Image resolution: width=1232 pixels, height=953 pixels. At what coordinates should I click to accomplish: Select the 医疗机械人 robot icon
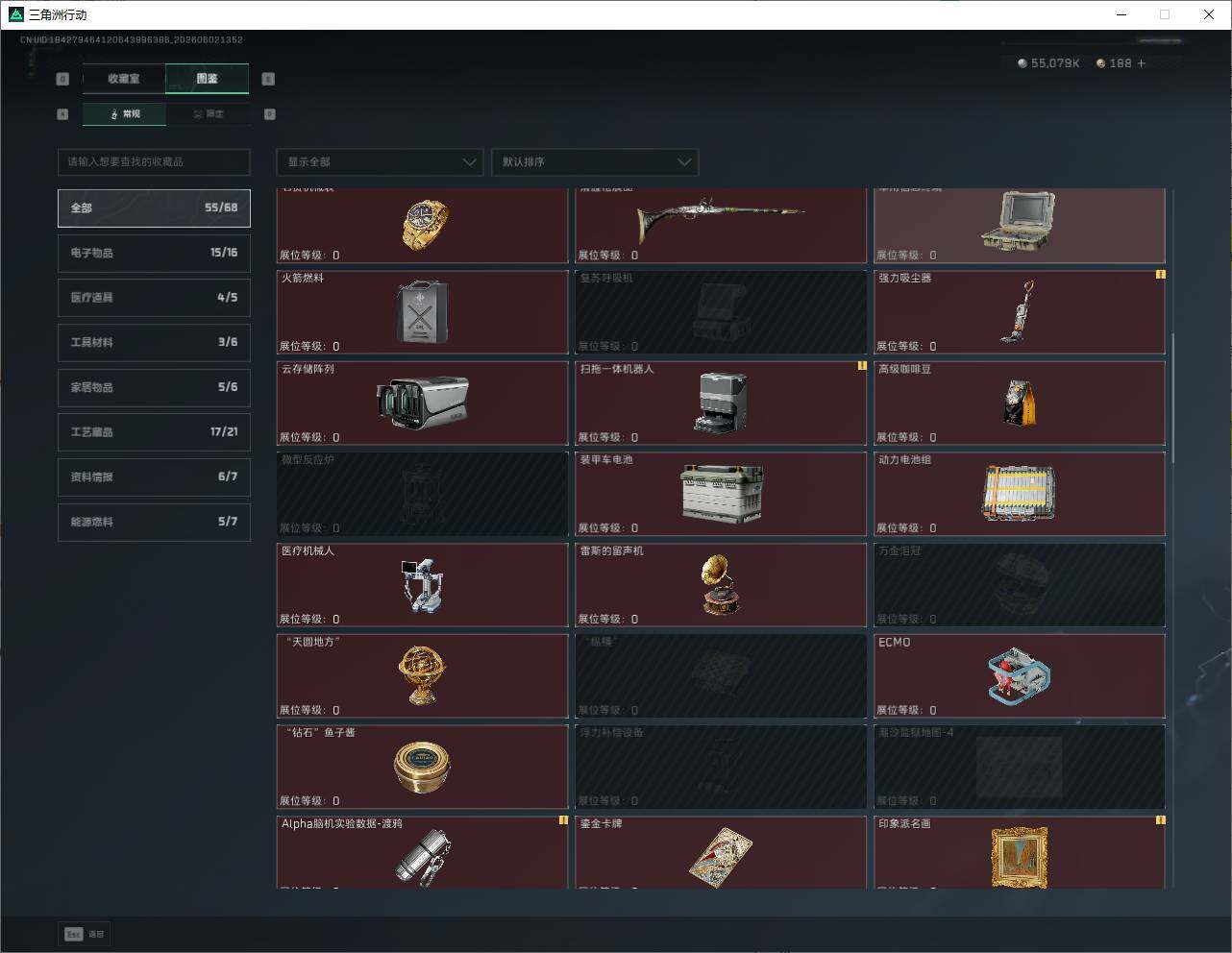[x=423, y=584]
